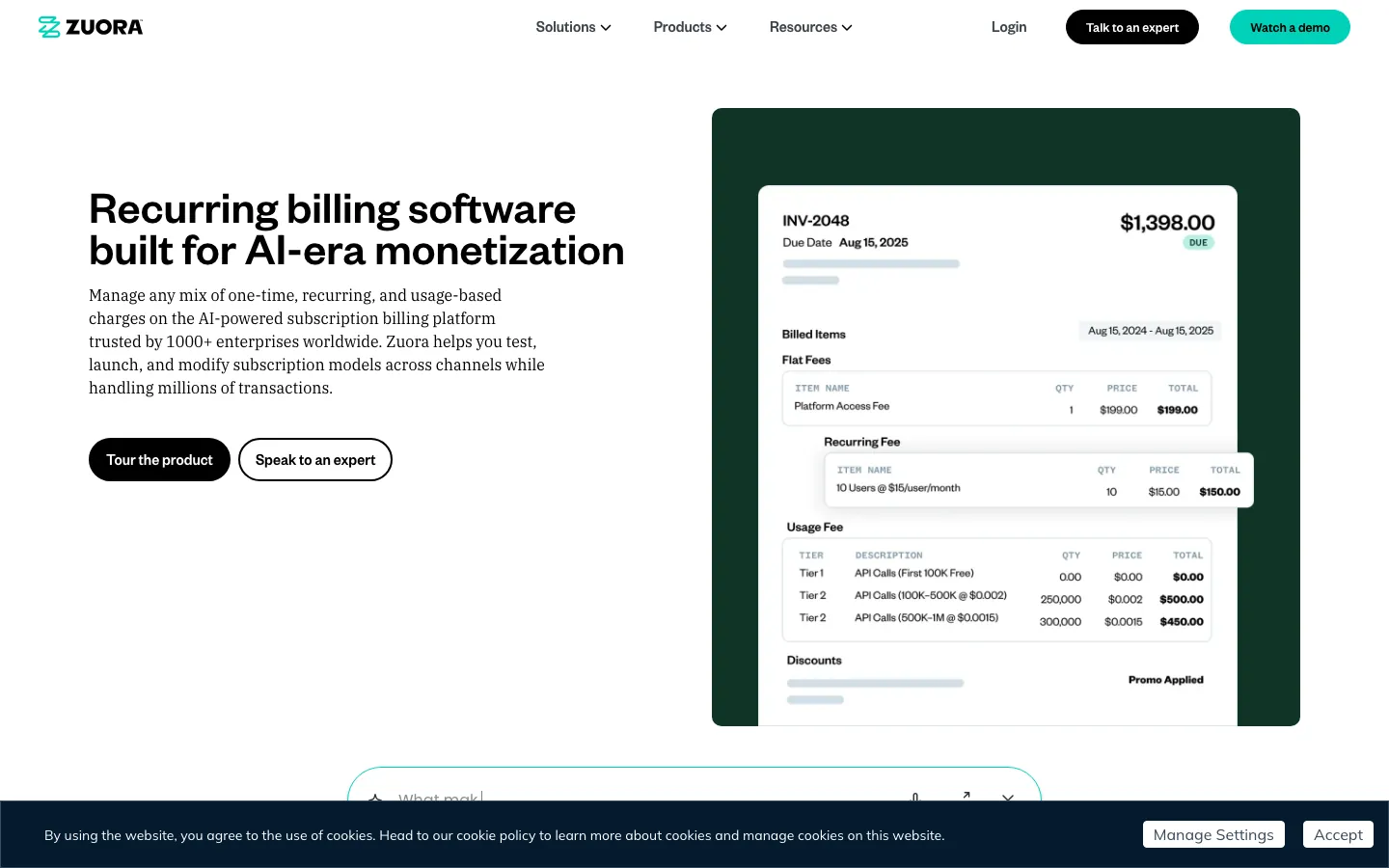Click the 'API Calls (First 100K Free)' row
1389x868 pixels.
coord(914,573)
